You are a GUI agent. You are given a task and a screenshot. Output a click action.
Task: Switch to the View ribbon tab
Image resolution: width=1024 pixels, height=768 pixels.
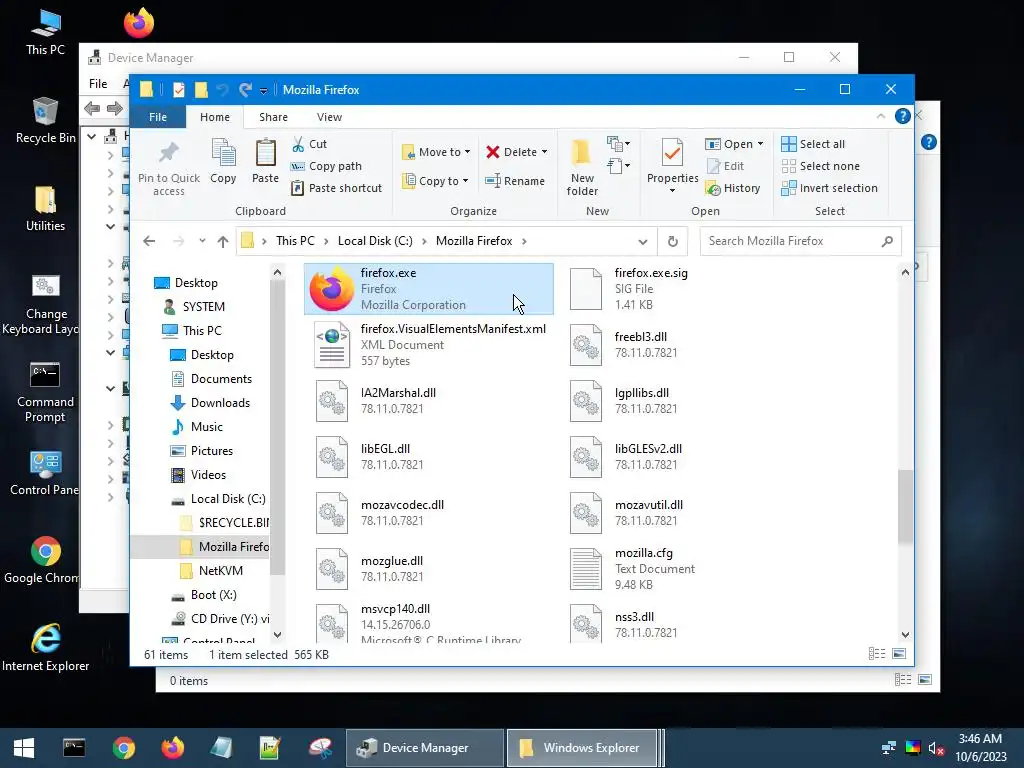pos(329,117)
